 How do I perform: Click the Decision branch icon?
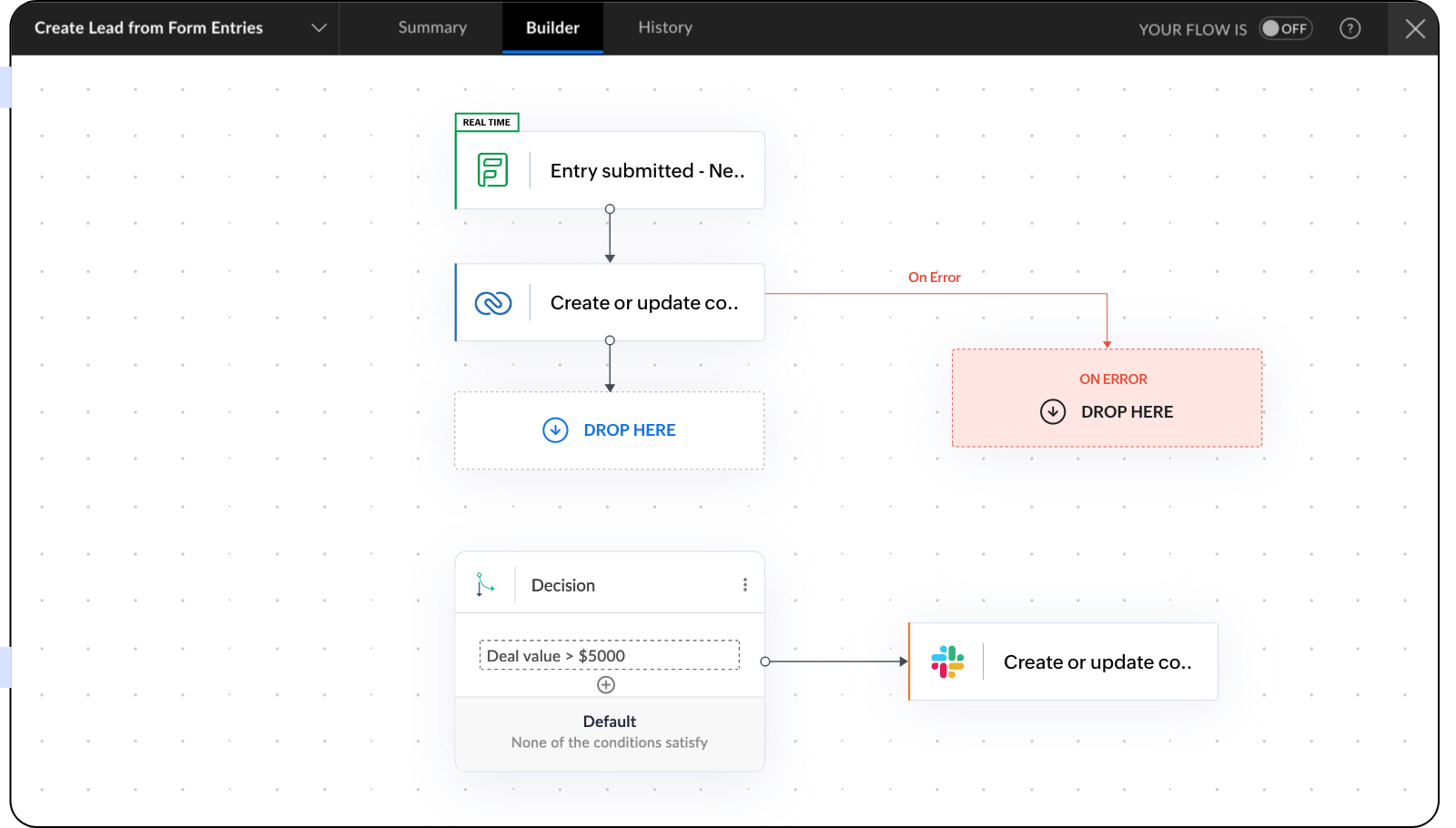[485, 585]
